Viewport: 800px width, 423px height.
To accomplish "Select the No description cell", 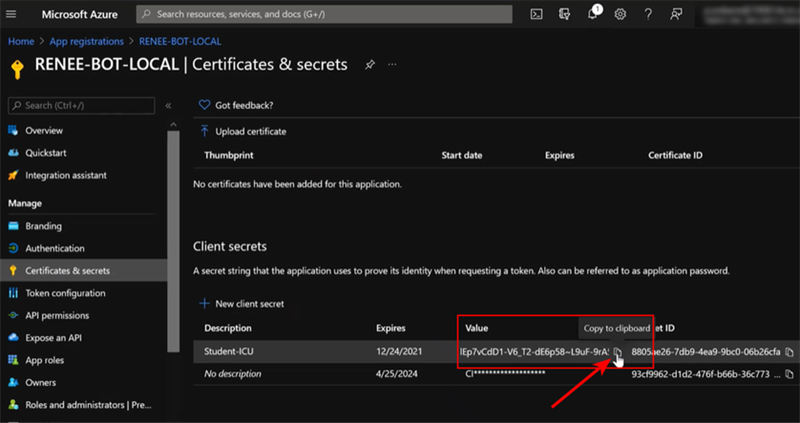I will tap(233, 374).
